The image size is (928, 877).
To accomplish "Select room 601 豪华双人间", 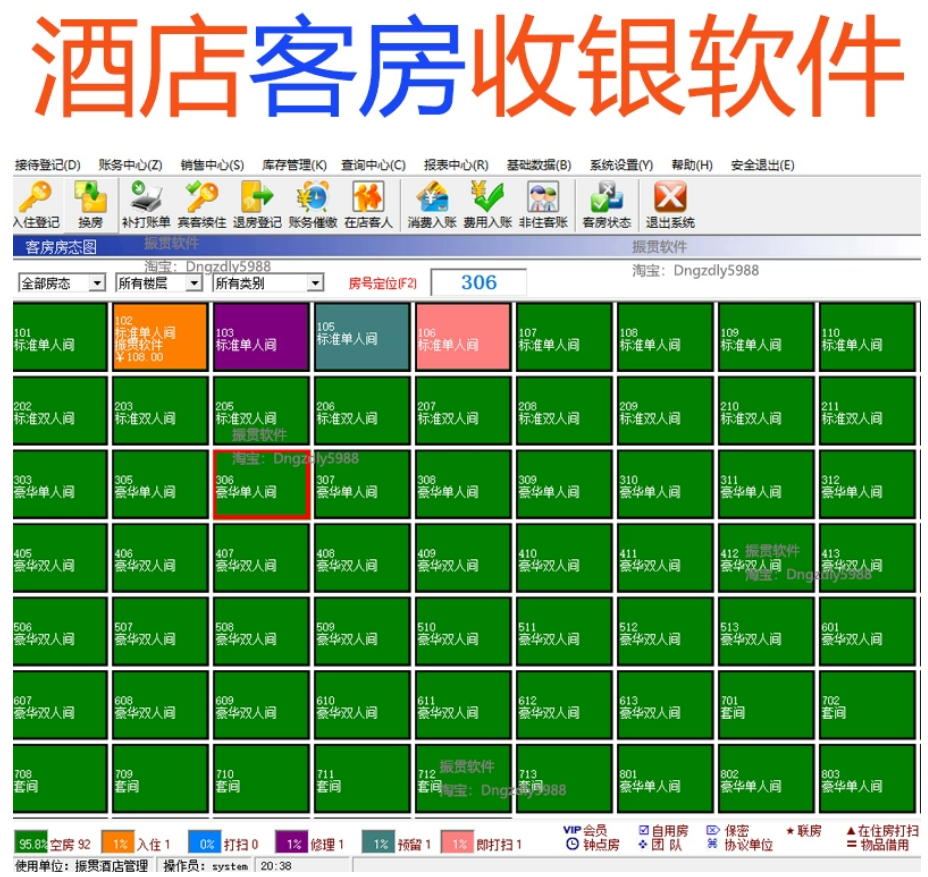I will coord(868,631).
